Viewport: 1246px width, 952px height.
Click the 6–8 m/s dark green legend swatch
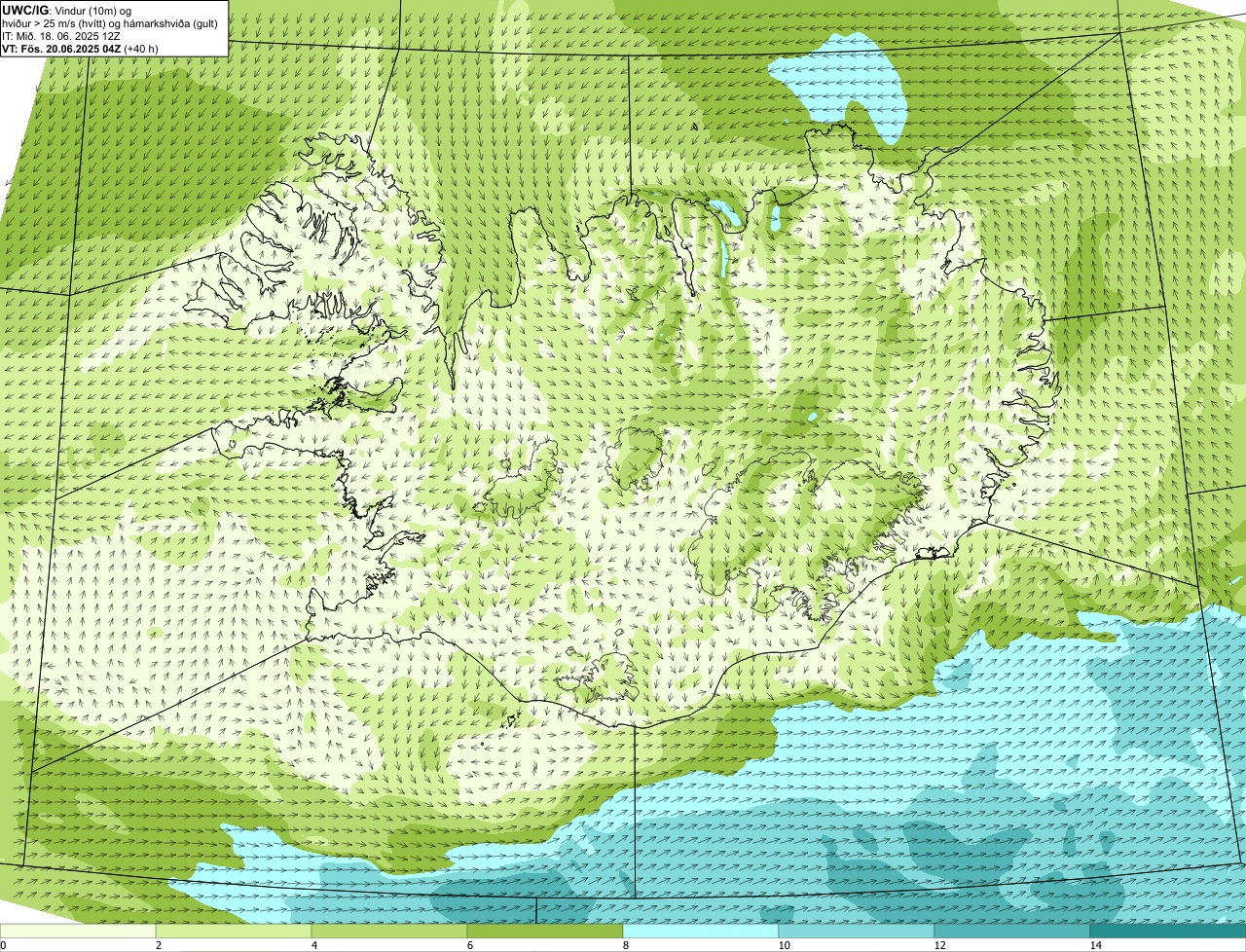pyautogui.click(x=545, y=932)
